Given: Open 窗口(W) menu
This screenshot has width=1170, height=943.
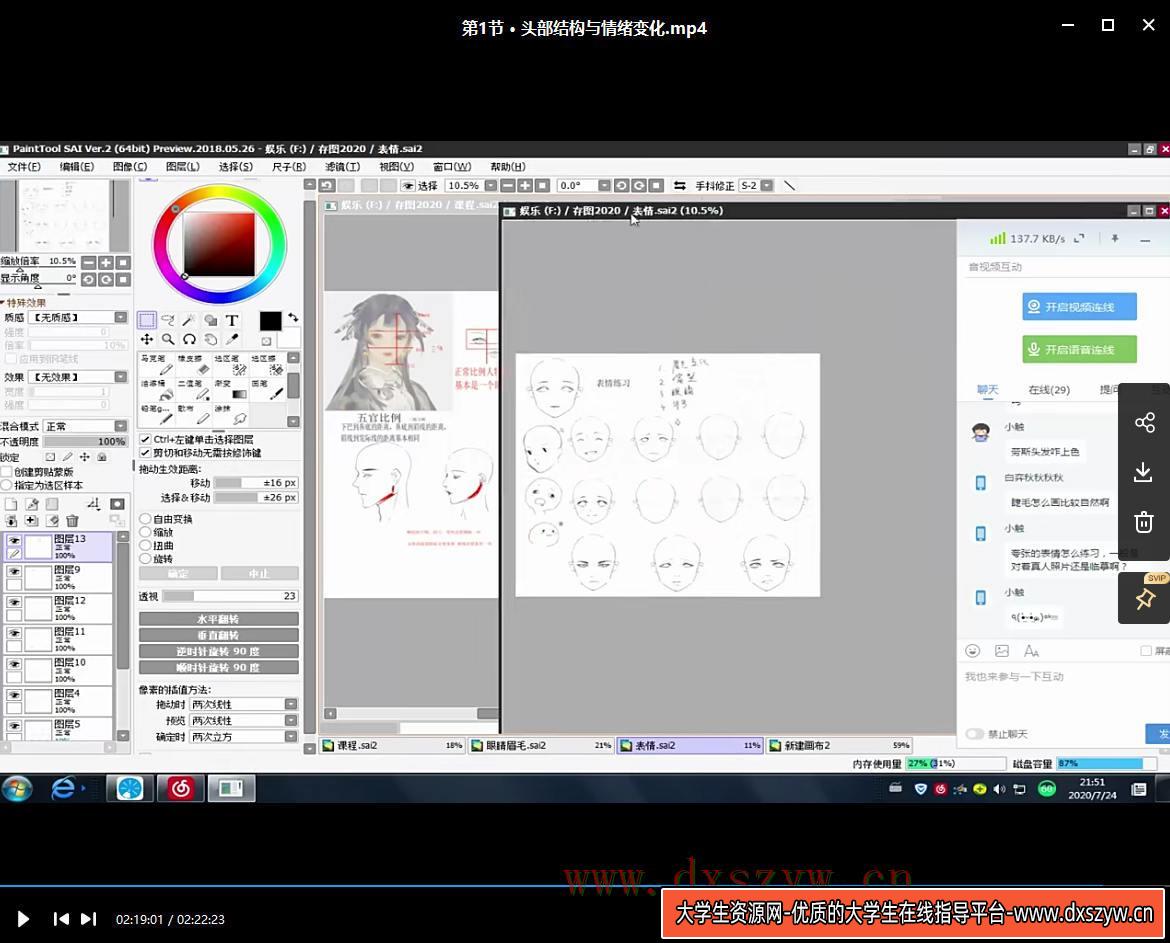Looking at the screenshot, I should point(451,166).
